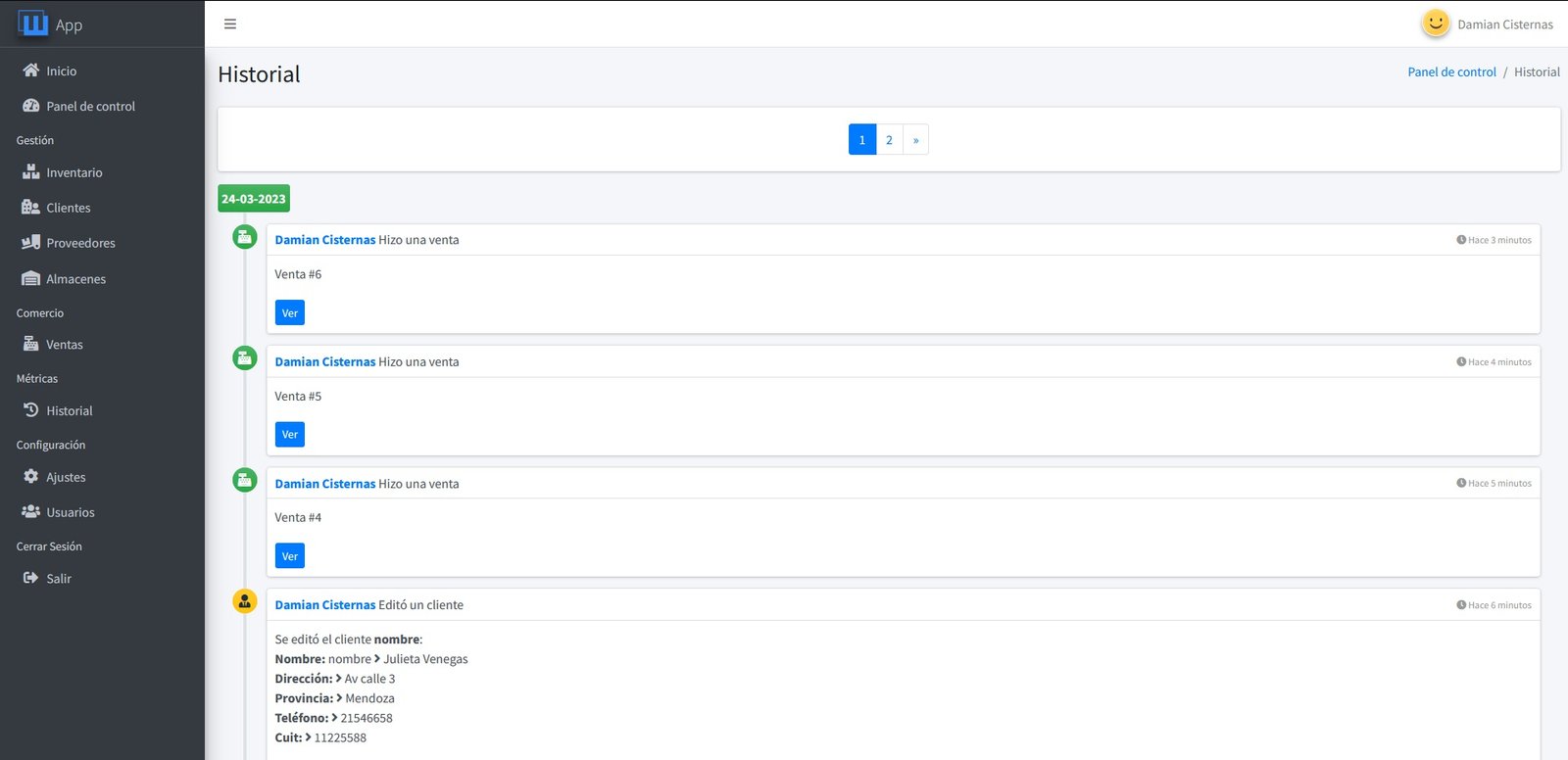Go to Inventario in the sidebar
Screen dimensions: 1568x760
click(x=102, y=172)
